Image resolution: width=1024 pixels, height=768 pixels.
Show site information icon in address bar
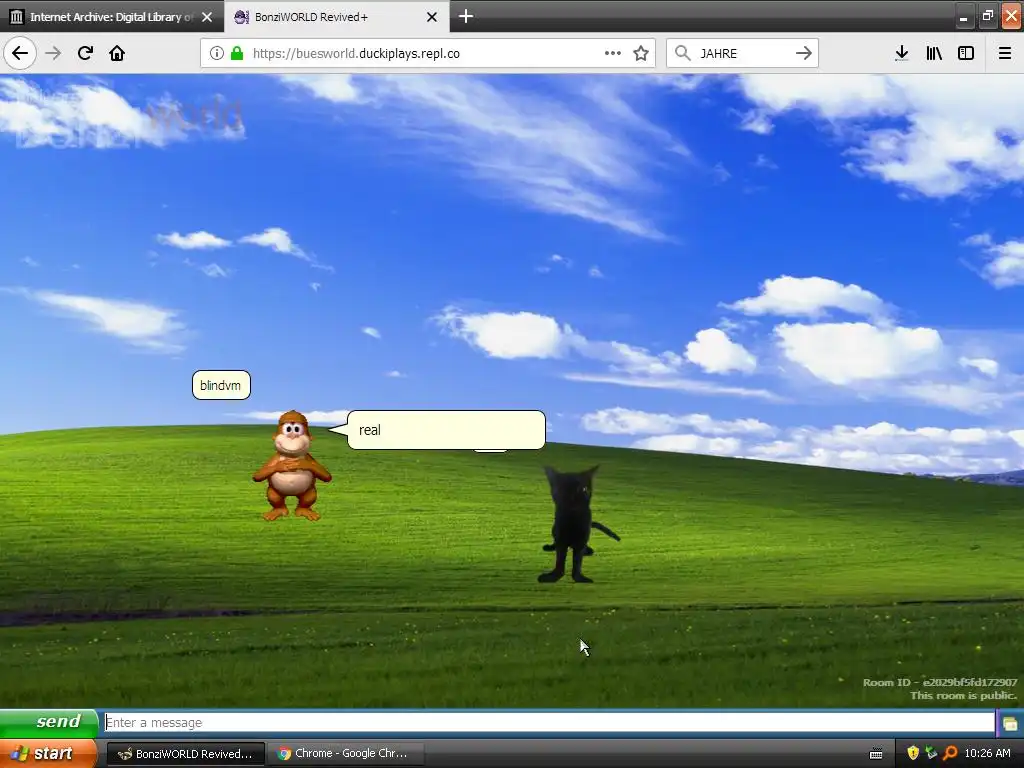(216, 53)
